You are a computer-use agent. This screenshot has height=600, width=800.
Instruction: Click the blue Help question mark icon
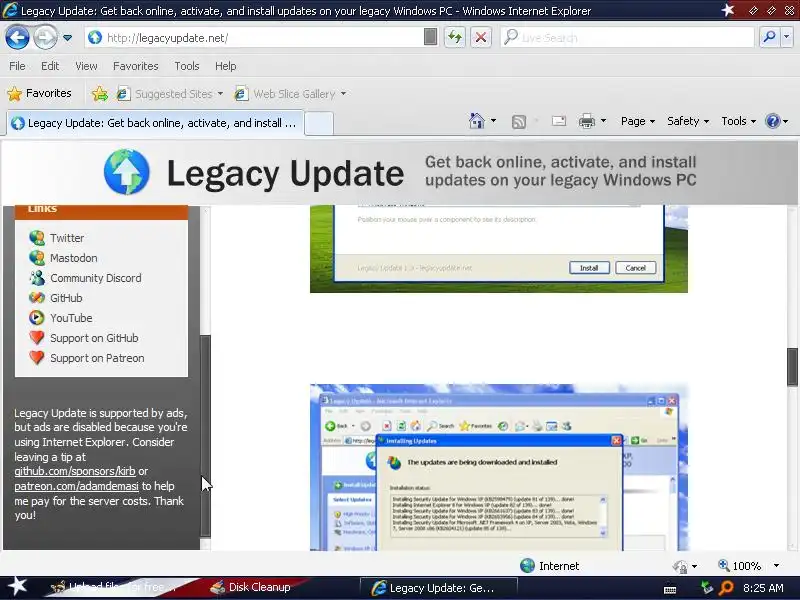click(772, 121)
